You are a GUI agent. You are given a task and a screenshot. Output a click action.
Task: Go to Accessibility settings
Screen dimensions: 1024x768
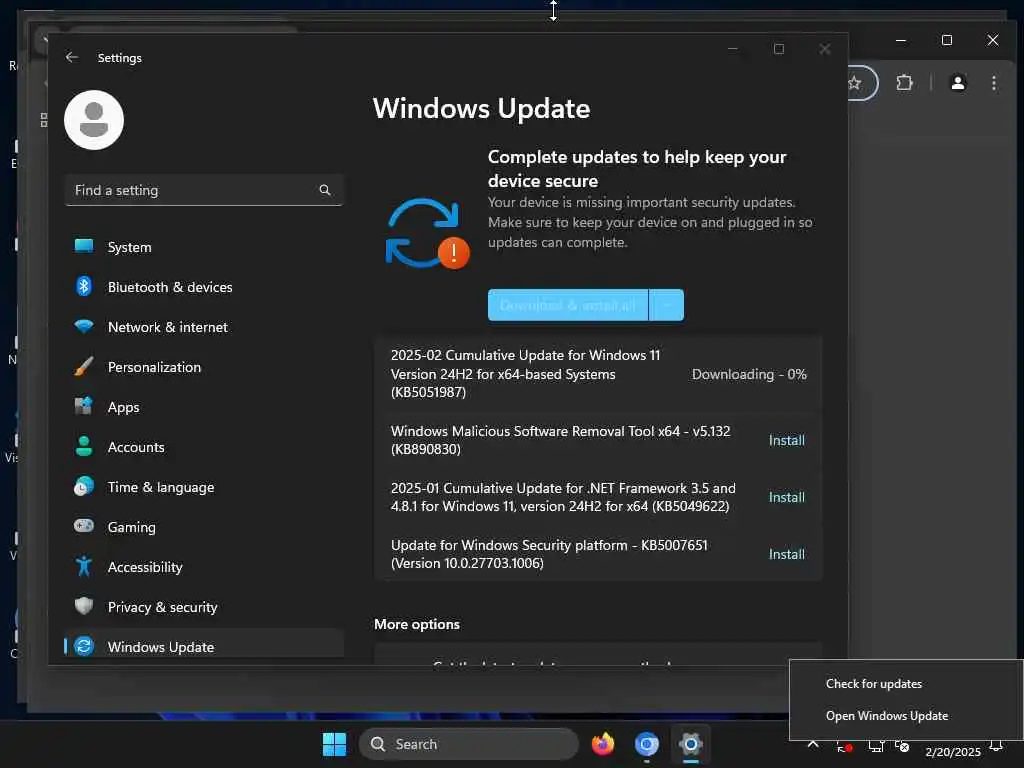click(204, 567)
